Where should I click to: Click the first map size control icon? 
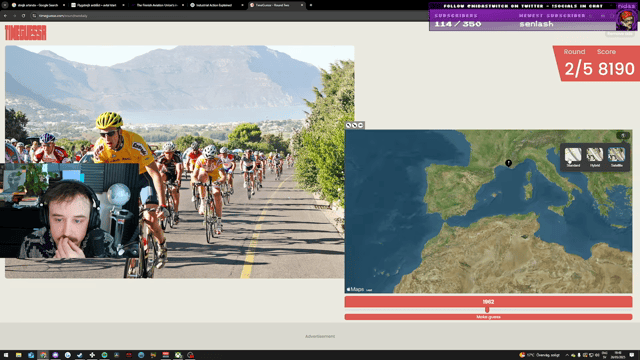click(x=349, y=125)
